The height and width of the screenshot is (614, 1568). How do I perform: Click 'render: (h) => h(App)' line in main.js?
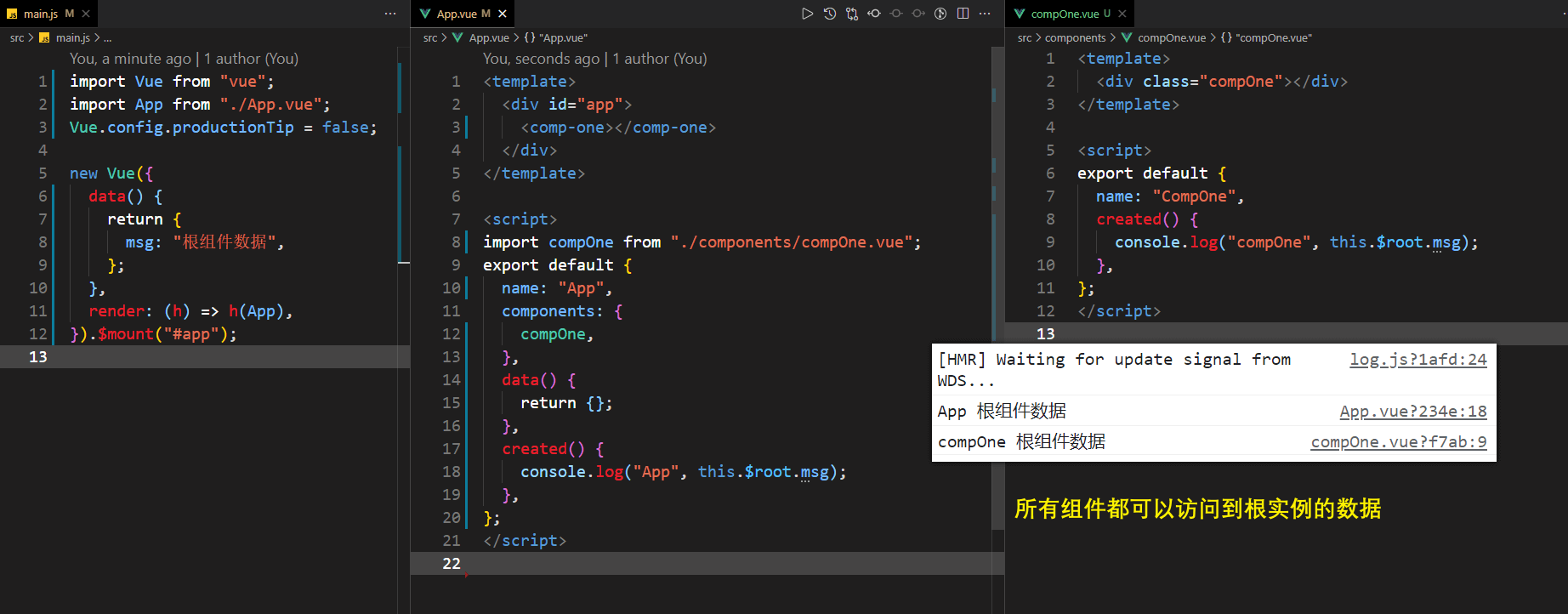point(190,311)
